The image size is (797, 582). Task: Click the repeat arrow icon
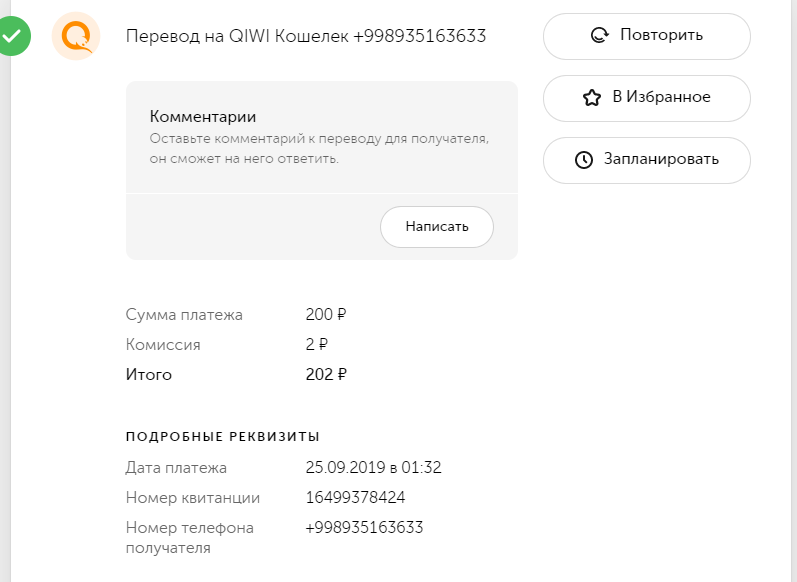click(600, 35)
